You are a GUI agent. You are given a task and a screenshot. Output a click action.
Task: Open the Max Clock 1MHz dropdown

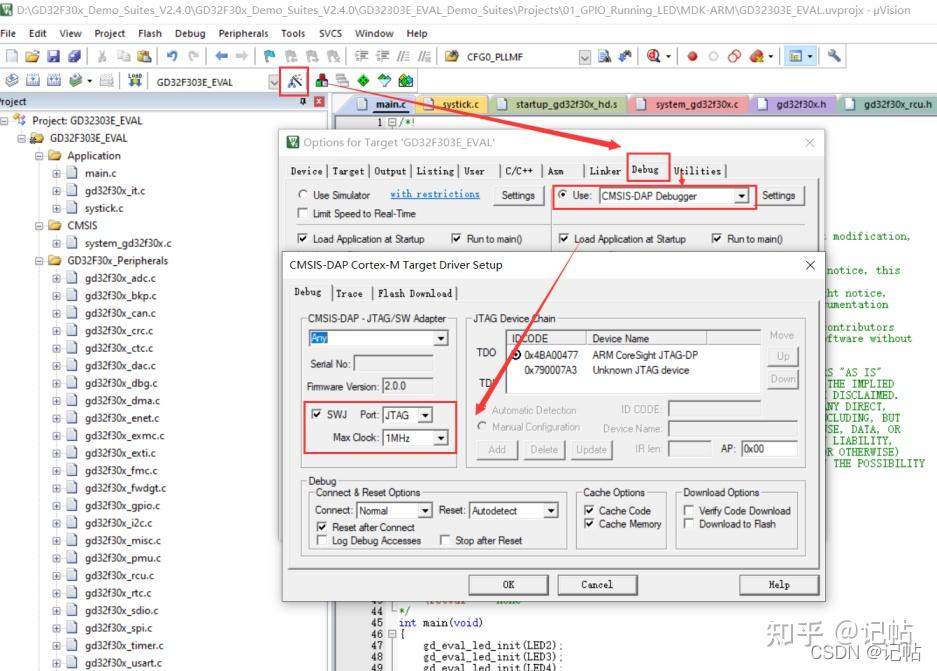tap(440, 438)
